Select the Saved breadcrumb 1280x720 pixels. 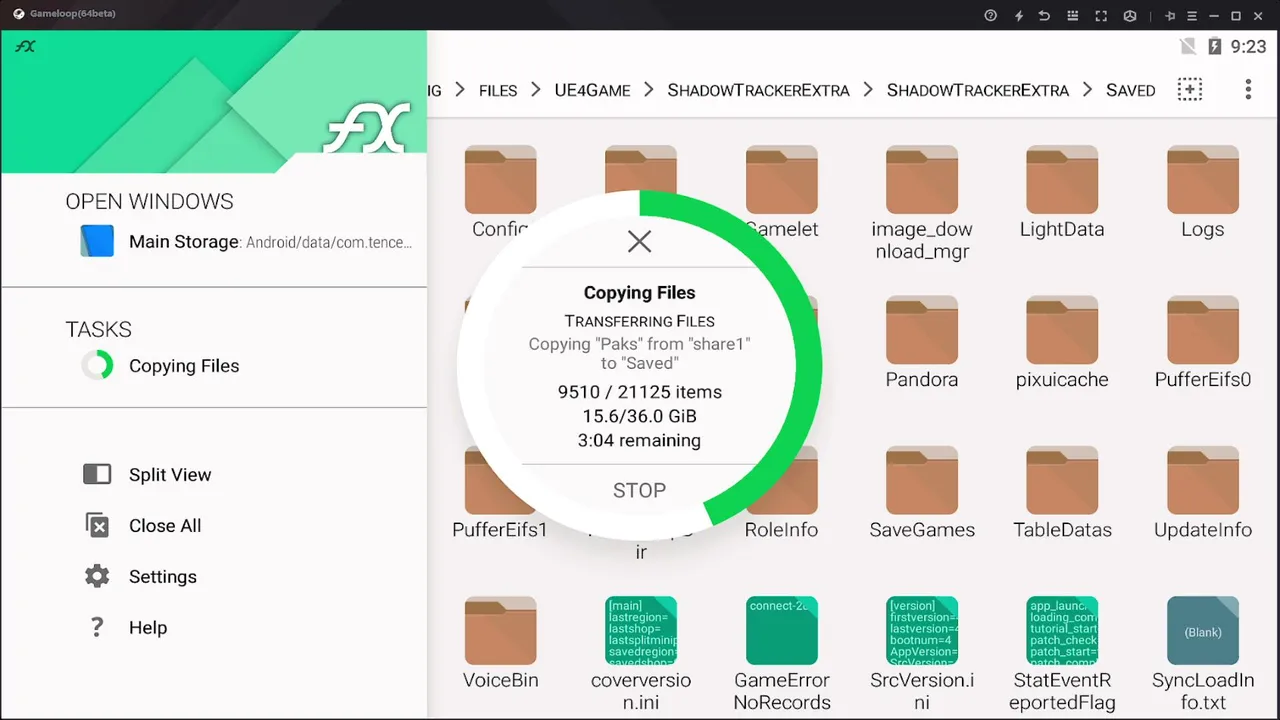click(1130, 90)
